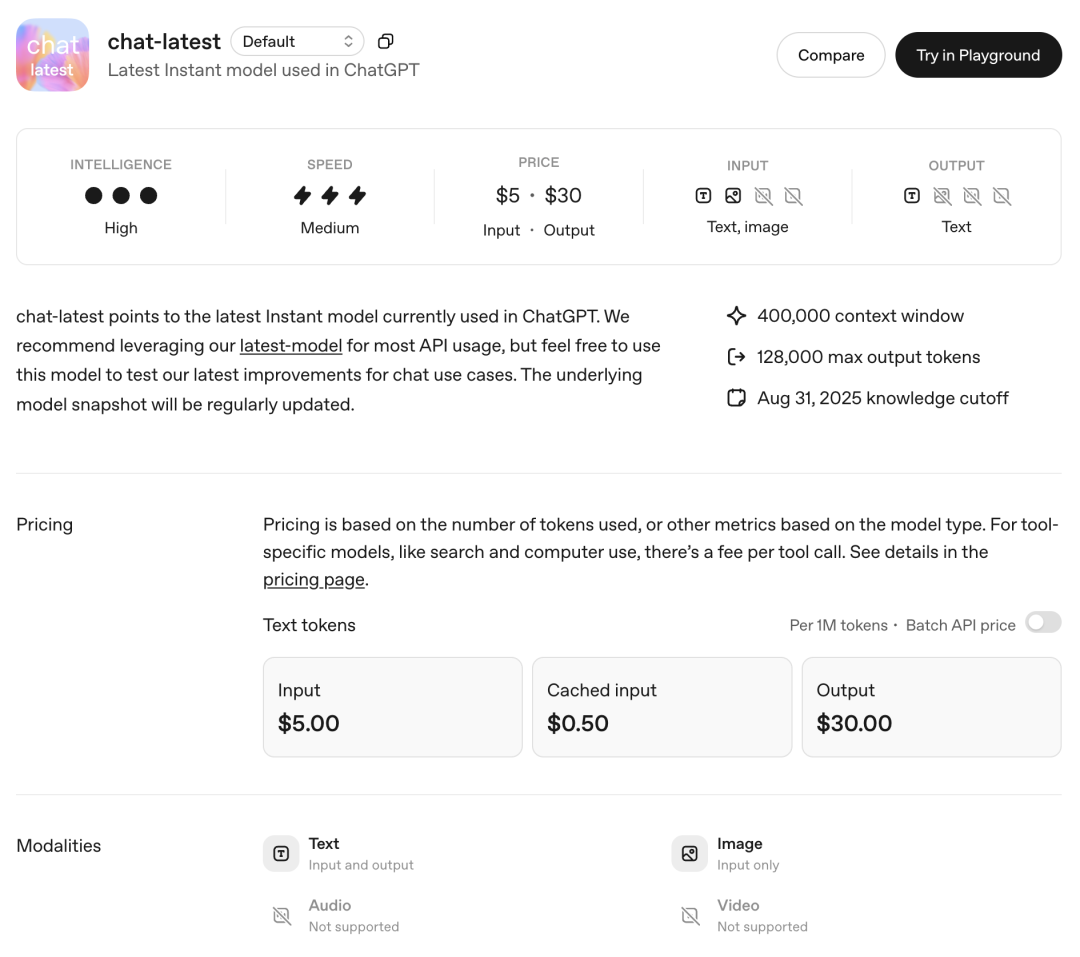The width and height of the screenshot is (1080, 957).
Task: Click the speed lightning bolts
Action: [x=330, y=196]
